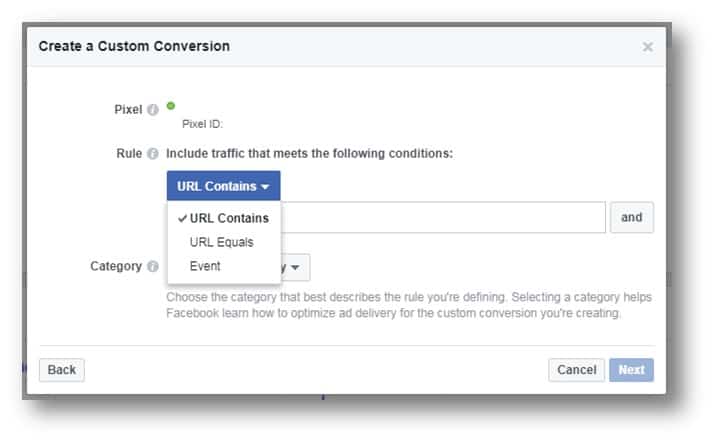This screenshot has height=442, width=714.
Task: Collapse the blue URL Contains dropdown button
Action: [x=224, y=186]
